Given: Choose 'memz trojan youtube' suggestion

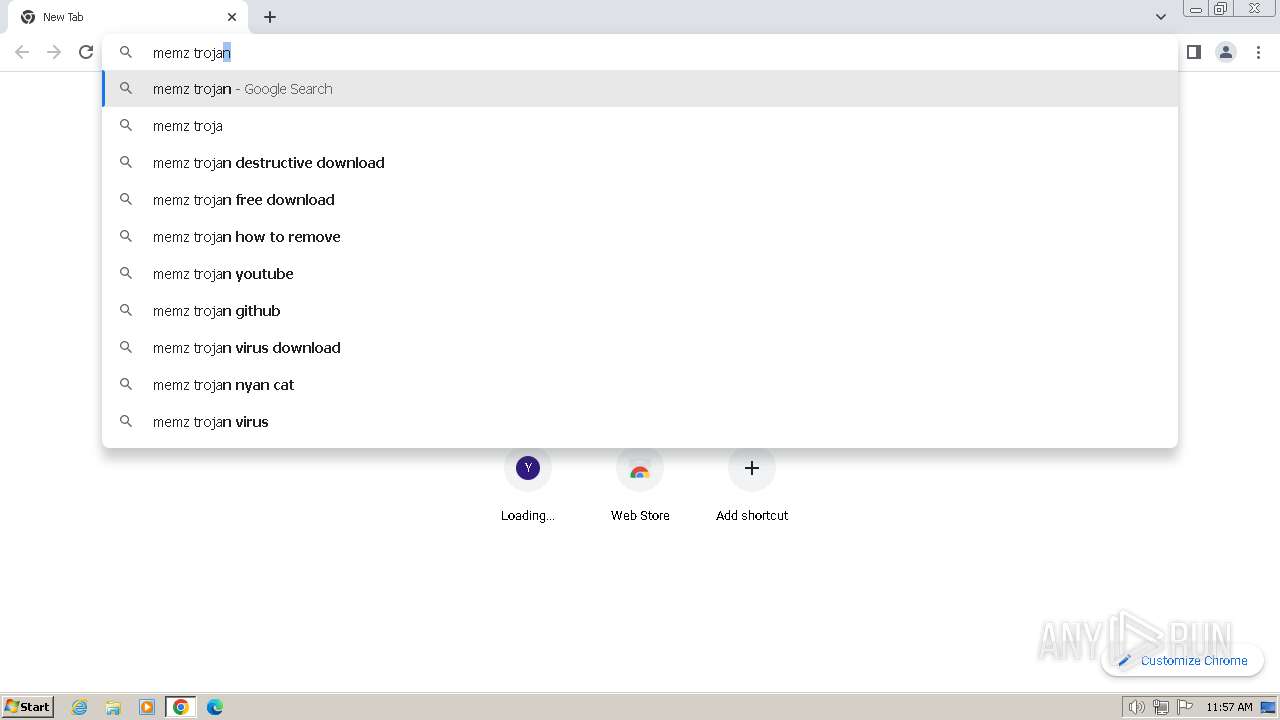Looking at the screenshot, I should [x=640, y=274].
